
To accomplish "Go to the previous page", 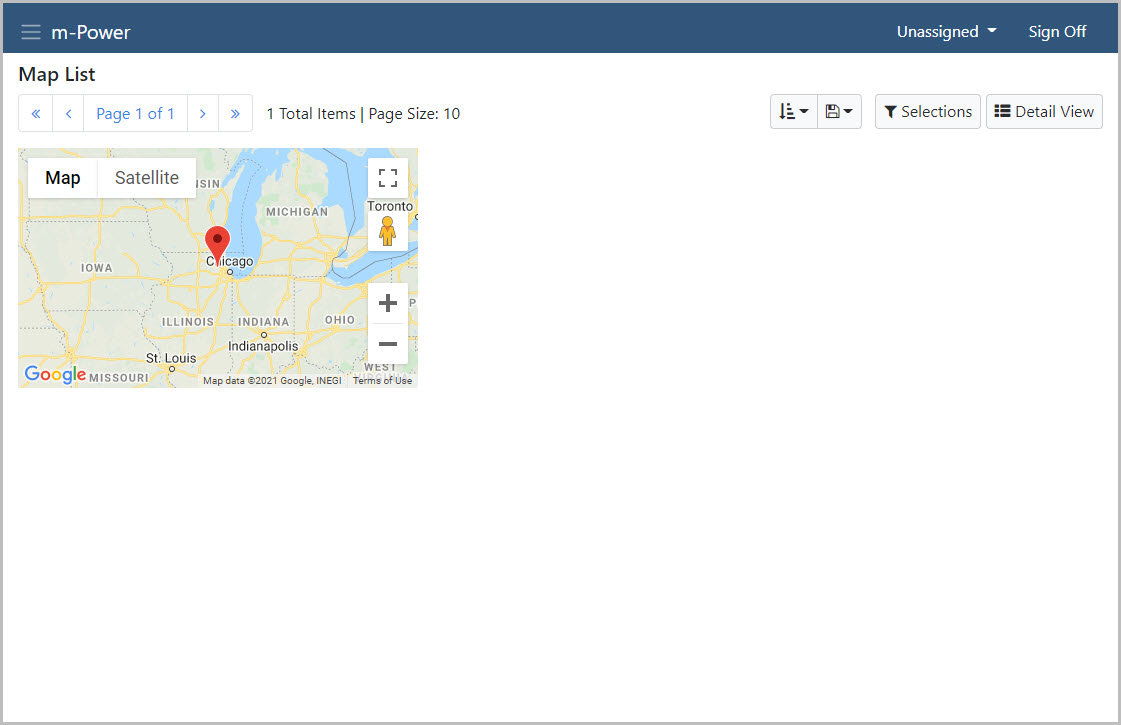I will [69, 114].
